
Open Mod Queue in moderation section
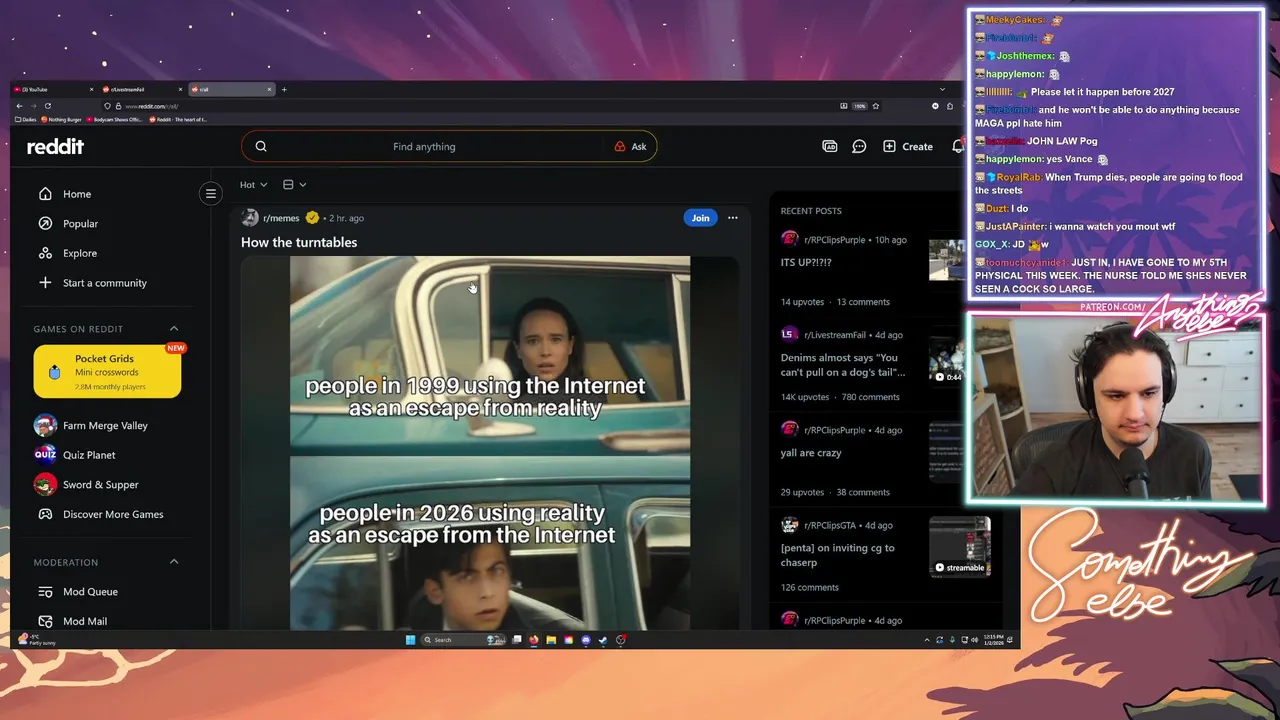pos(90,592)
